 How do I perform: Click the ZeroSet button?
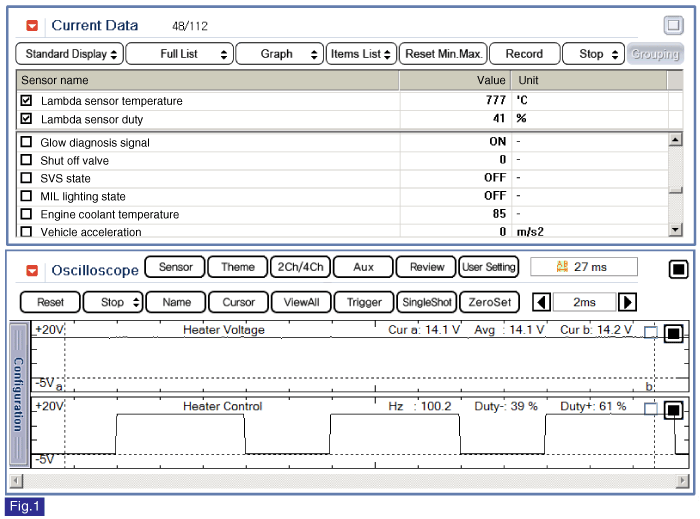tap(489, 302)
